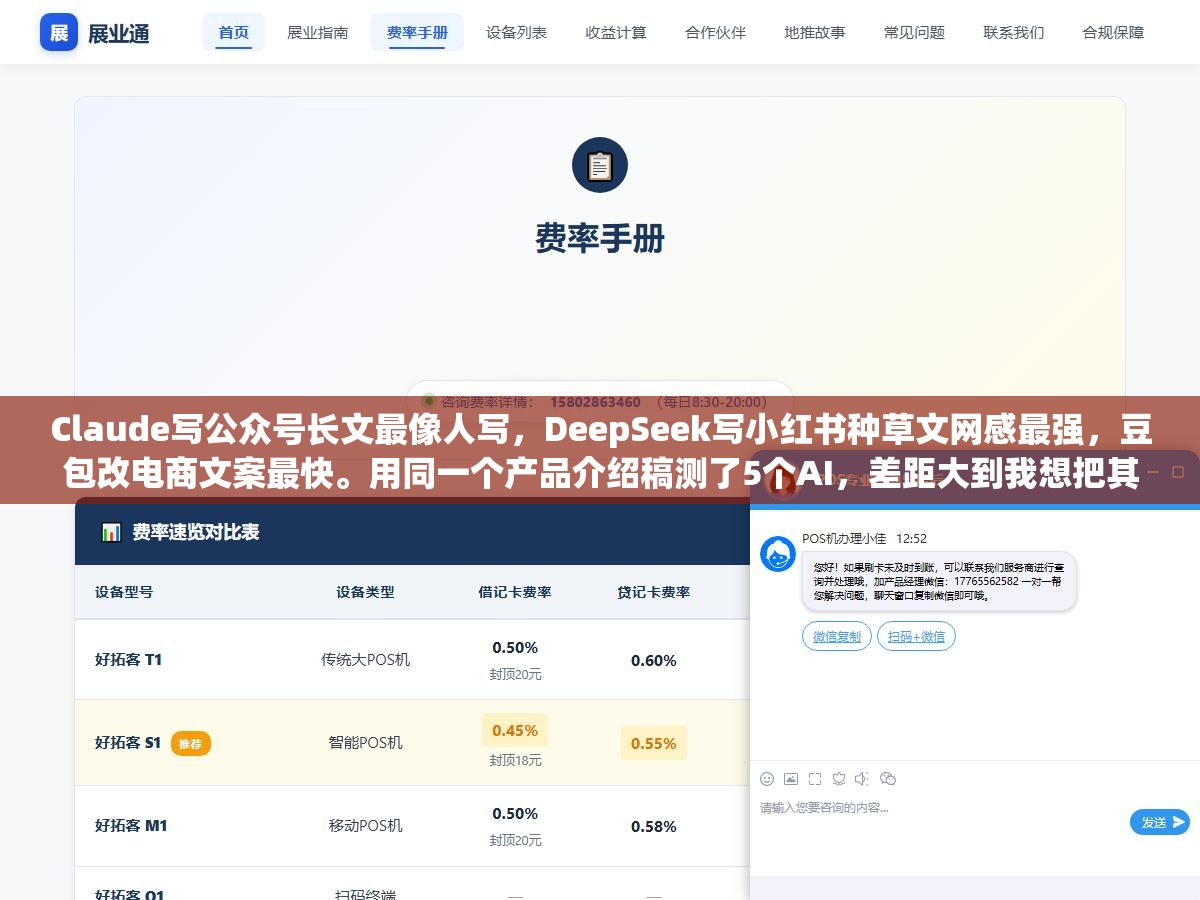
Task: Click the 传统大POS机 cell
Action: click(365, 659)
